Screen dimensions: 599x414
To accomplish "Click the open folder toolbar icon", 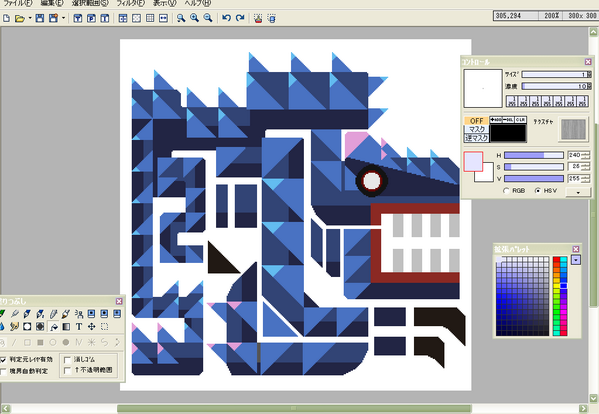I will tap(19, 18).
